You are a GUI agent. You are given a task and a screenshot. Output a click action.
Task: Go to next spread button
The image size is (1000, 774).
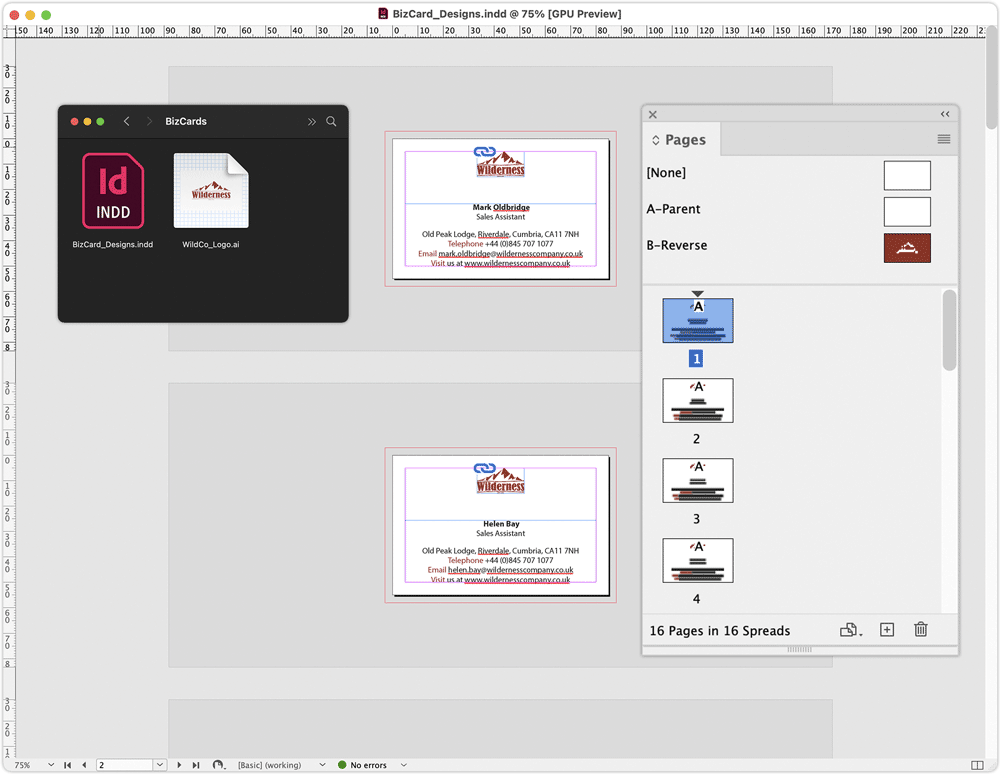point(179,765)
